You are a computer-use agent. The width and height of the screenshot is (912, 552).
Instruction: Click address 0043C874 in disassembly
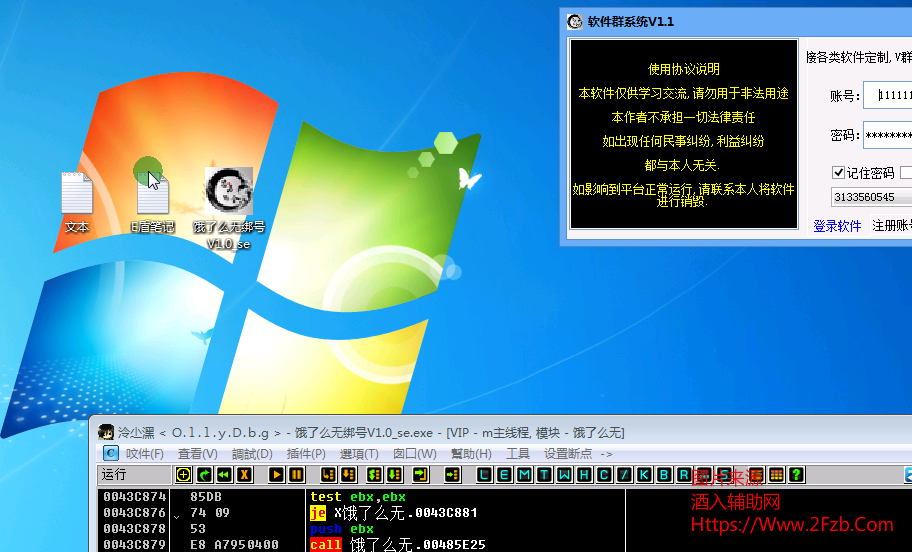click(x=134, y=497)
